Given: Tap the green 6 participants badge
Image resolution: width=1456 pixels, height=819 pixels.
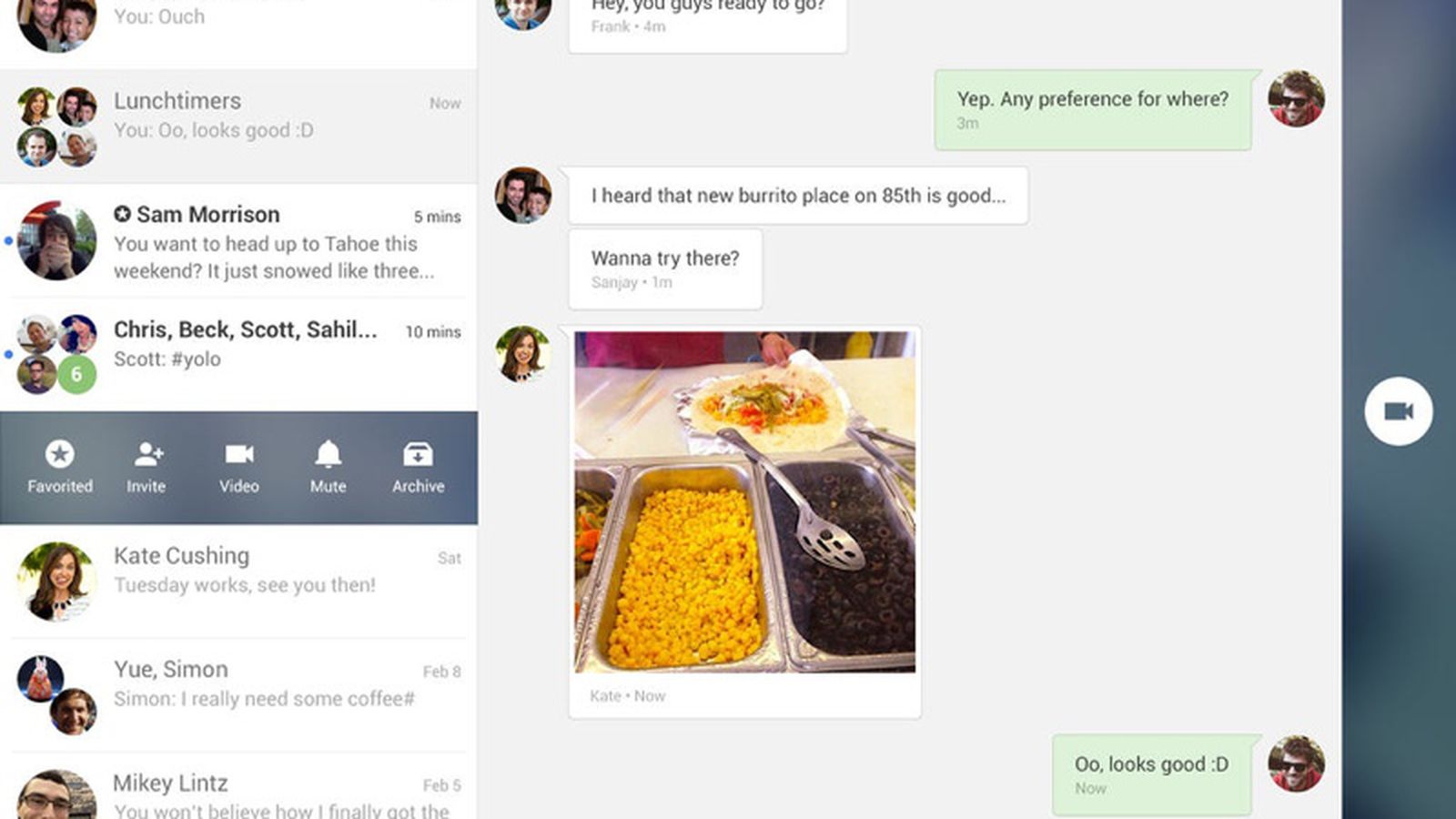Looking at the screenshot, I should 77,374.
